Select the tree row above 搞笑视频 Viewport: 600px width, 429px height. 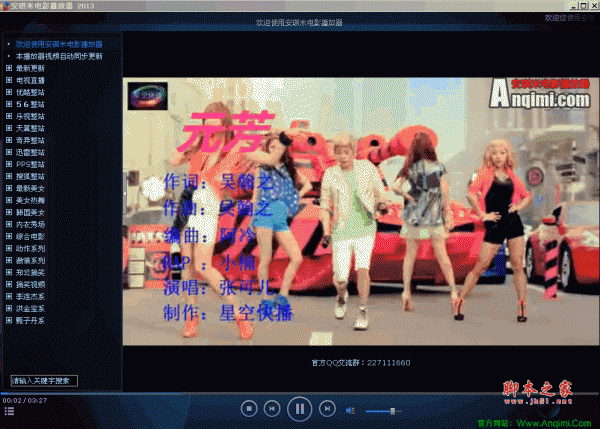click(30, 272)
